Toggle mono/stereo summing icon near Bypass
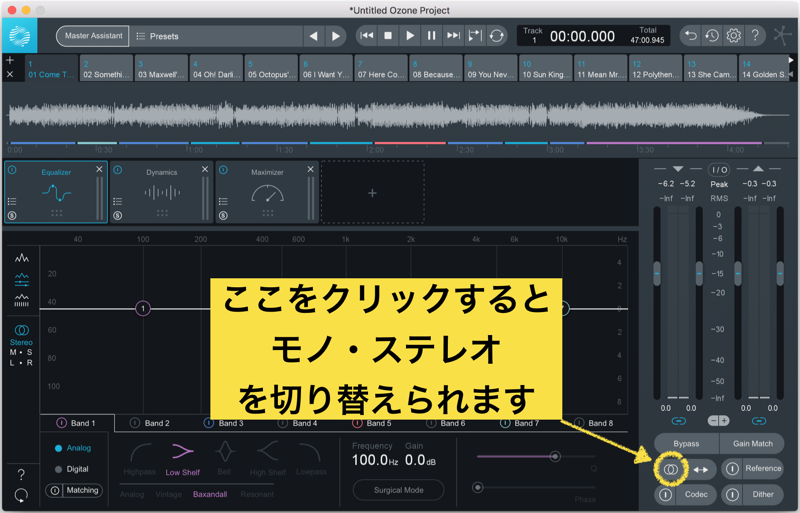The image size is (800, 513). (x=671, y=469)
